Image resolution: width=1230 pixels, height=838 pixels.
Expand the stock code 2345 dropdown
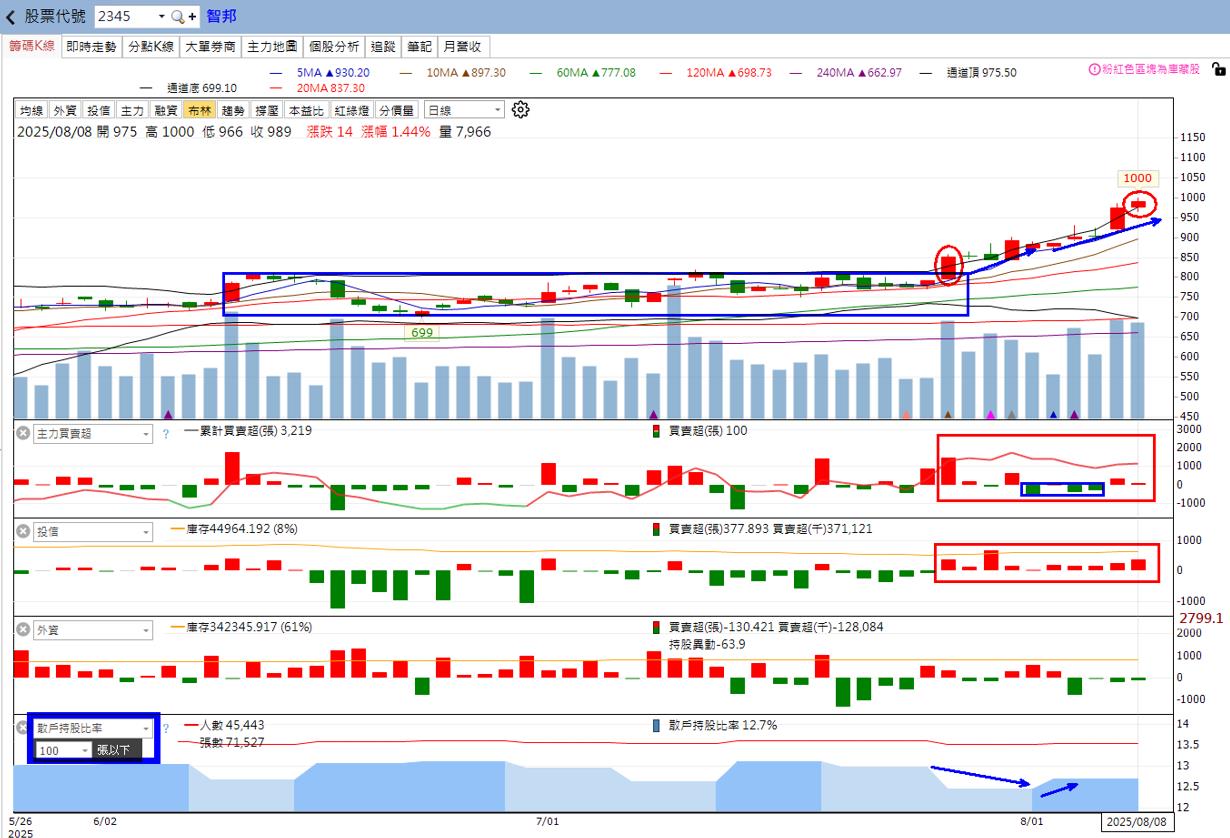161,17
